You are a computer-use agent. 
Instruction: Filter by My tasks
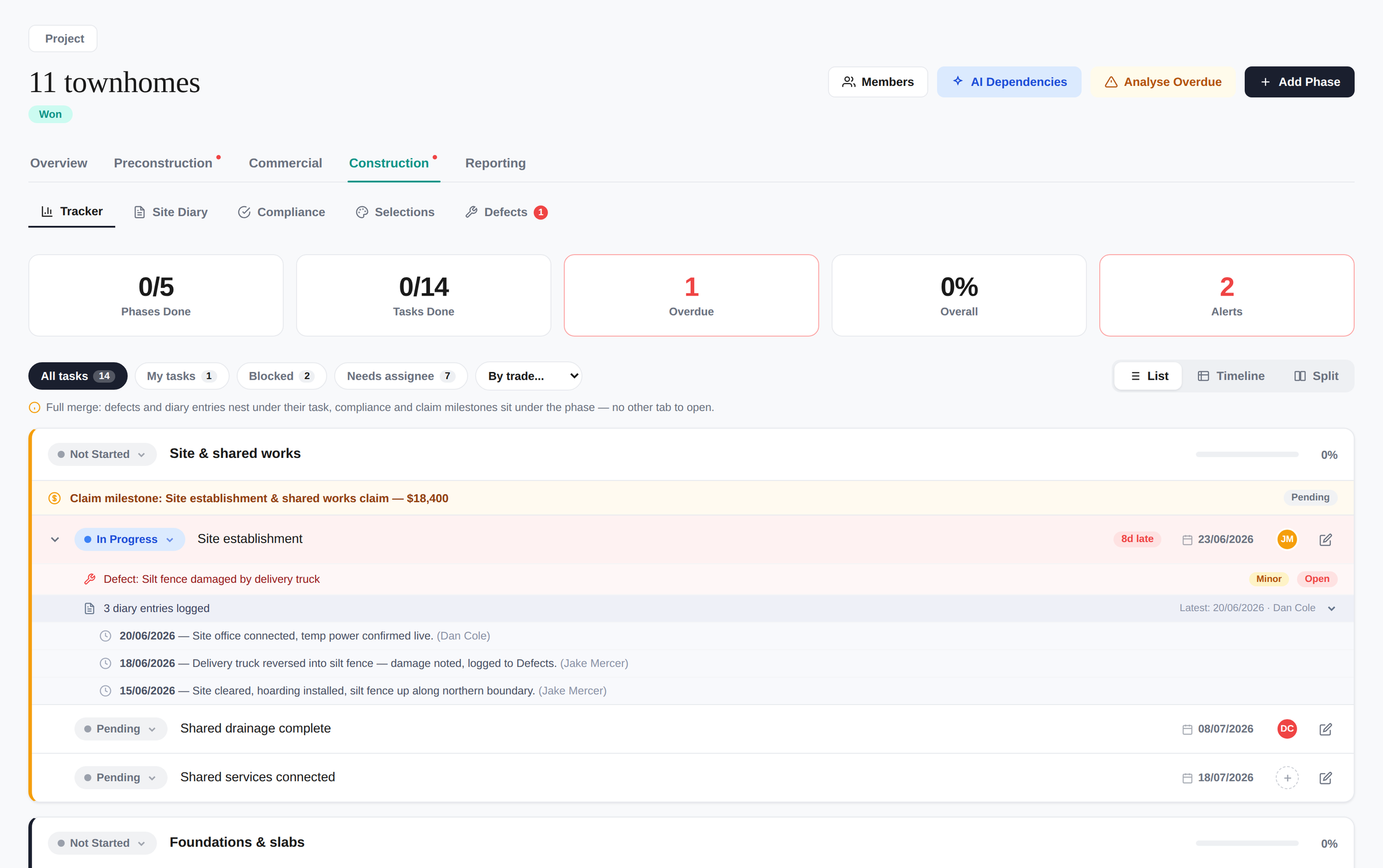point(182,376)
